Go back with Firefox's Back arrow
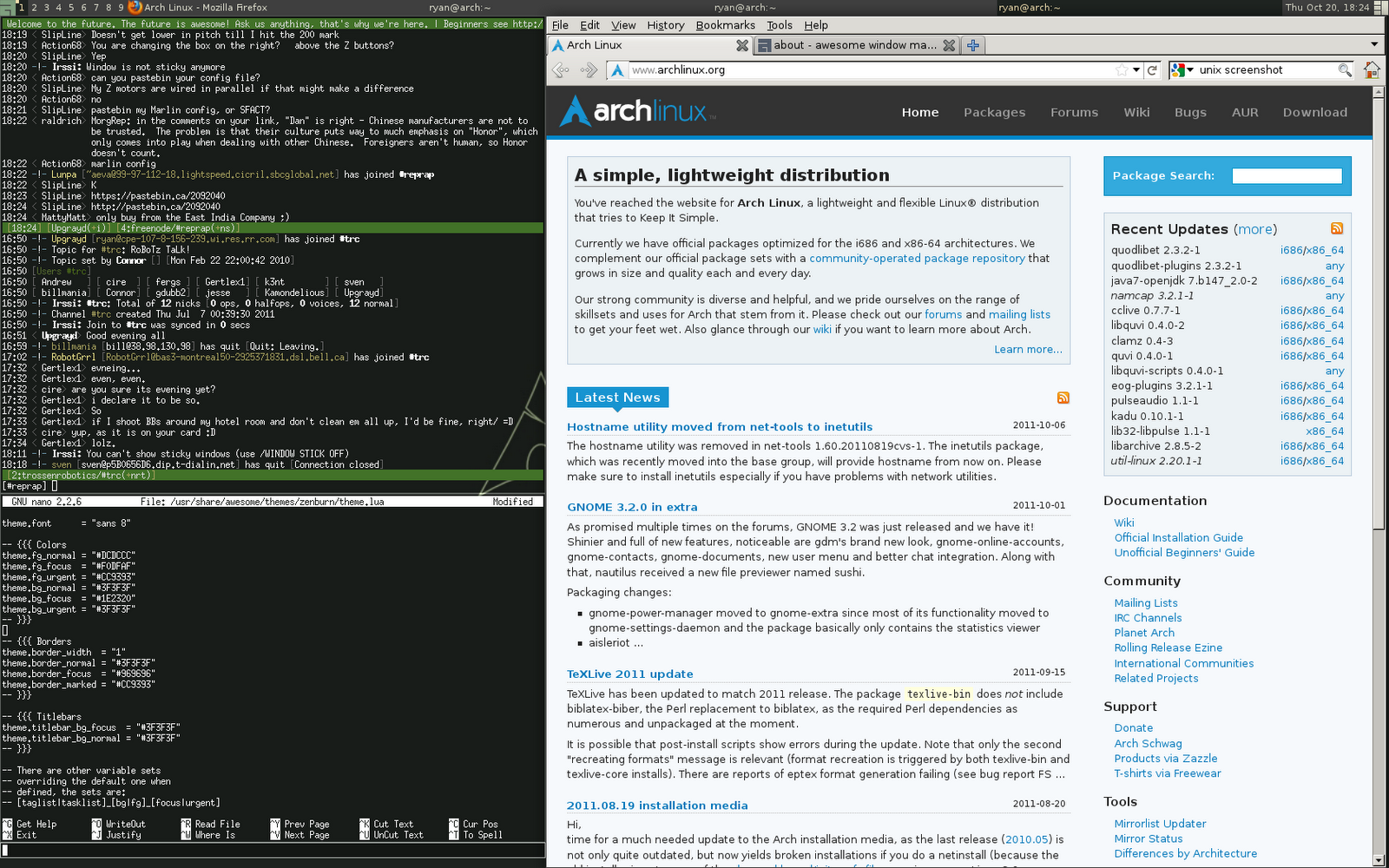Viewport: 1389px width, 868px height. [562, 70]
